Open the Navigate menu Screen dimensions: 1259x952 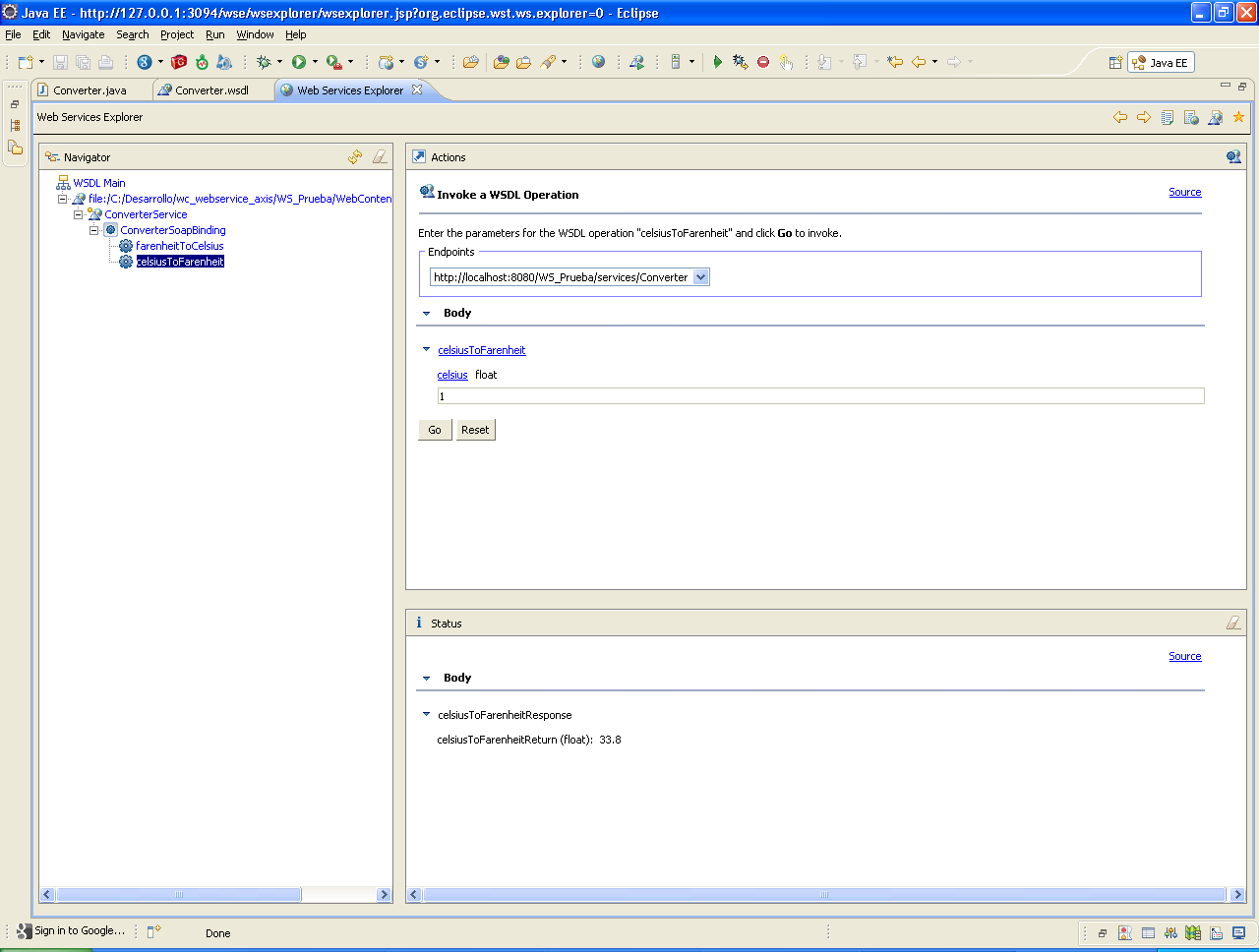tap(83, 34)
